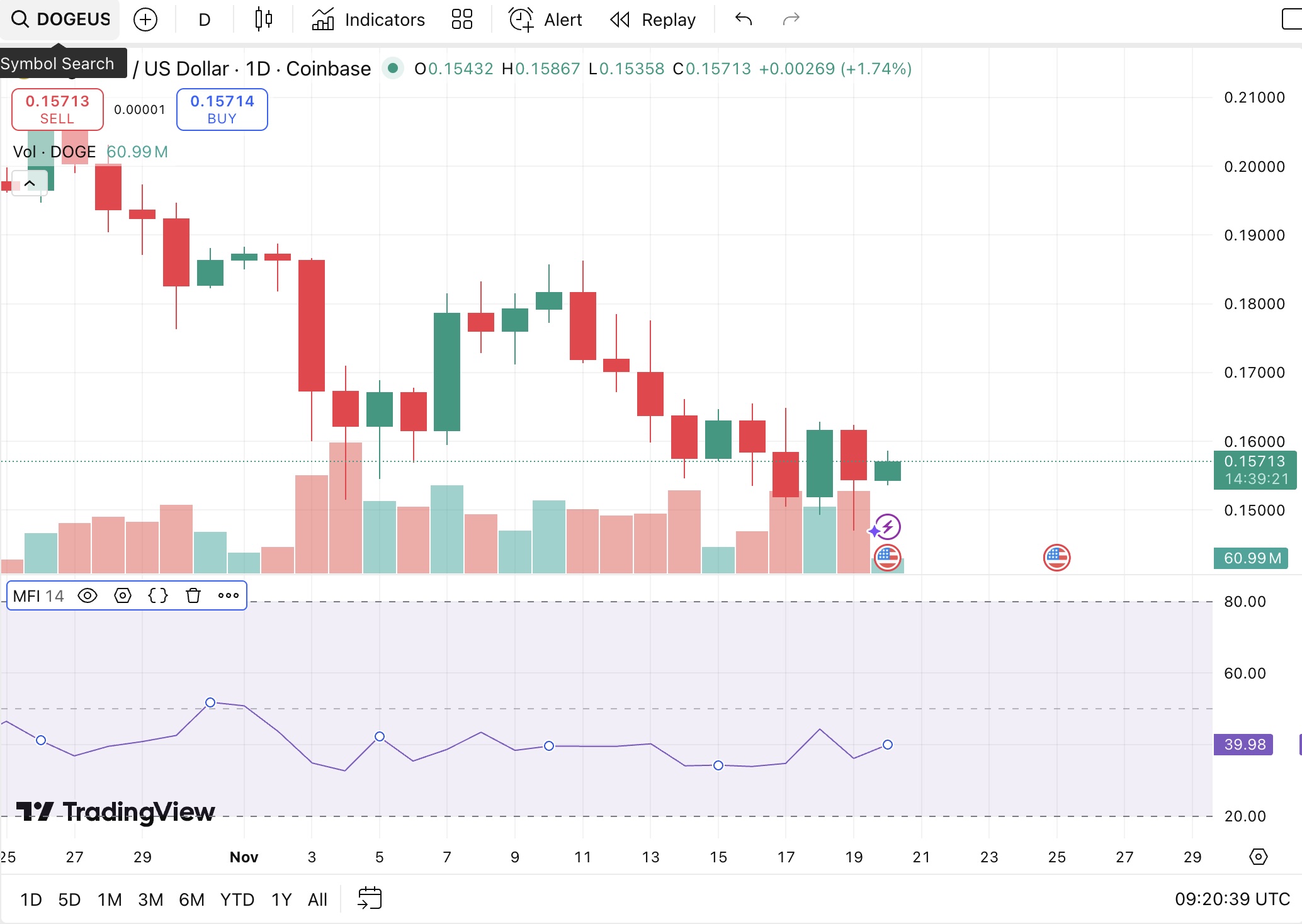Click the SELL 0.15713 button

pyautogui.click(x=57, y=108)
